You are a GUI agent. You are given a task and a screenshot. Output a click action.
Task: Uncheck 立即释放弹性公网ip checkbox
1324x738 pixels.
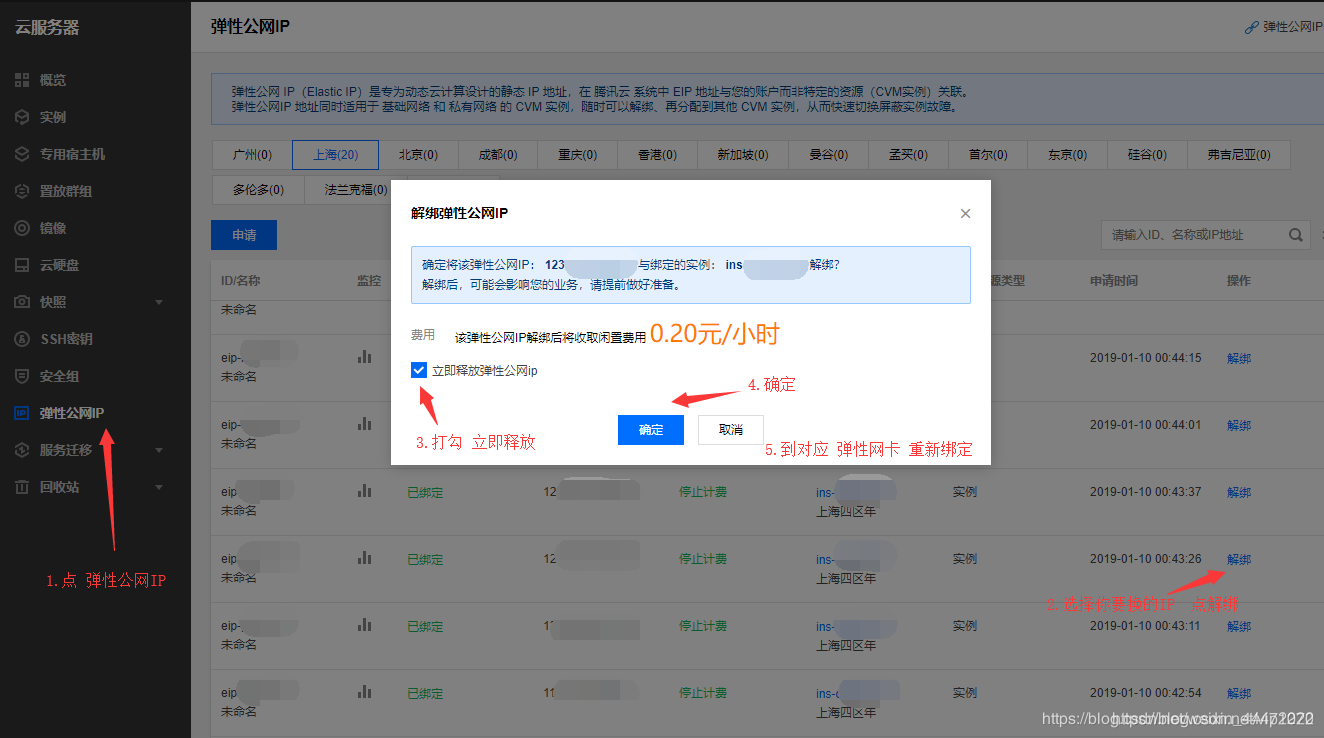pyautogui.click(x=419, y=369)
